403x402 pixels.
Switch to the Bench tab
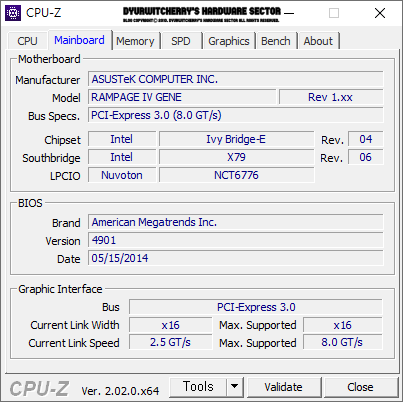[276, 41]
